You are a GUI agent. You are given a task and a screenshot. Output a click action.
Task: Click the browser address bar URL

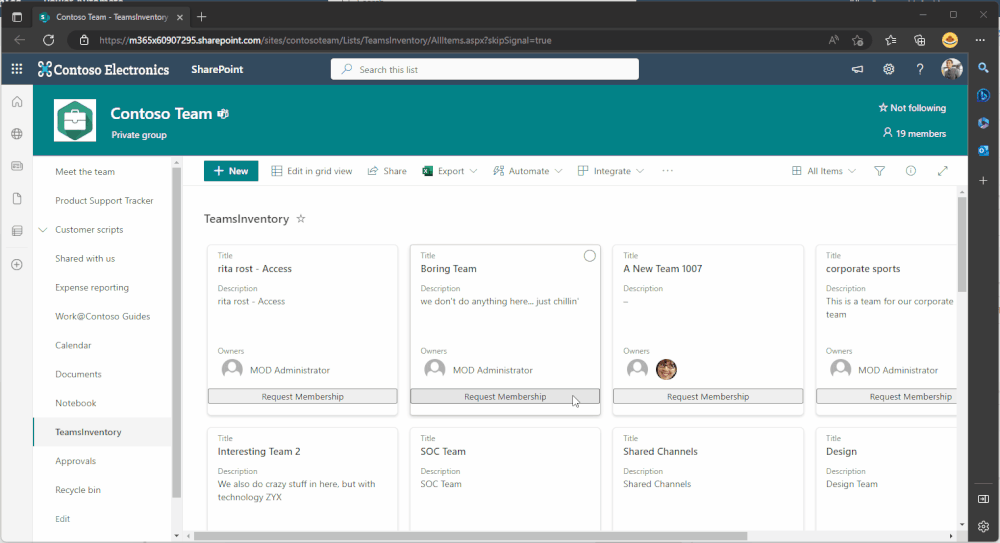(x=325, y=40)
